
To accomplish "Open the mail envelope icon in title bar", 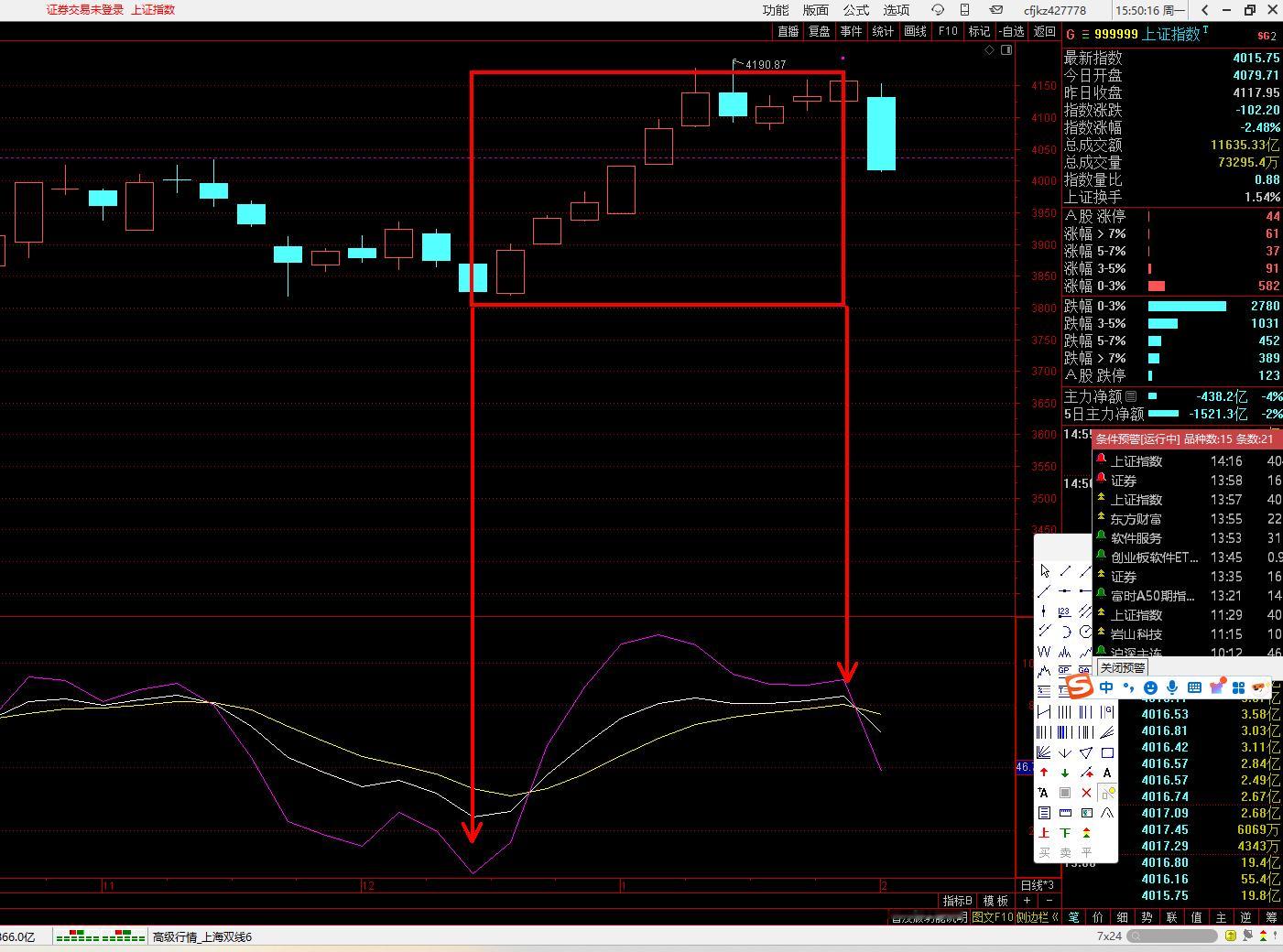I will [x=996, y=10].
